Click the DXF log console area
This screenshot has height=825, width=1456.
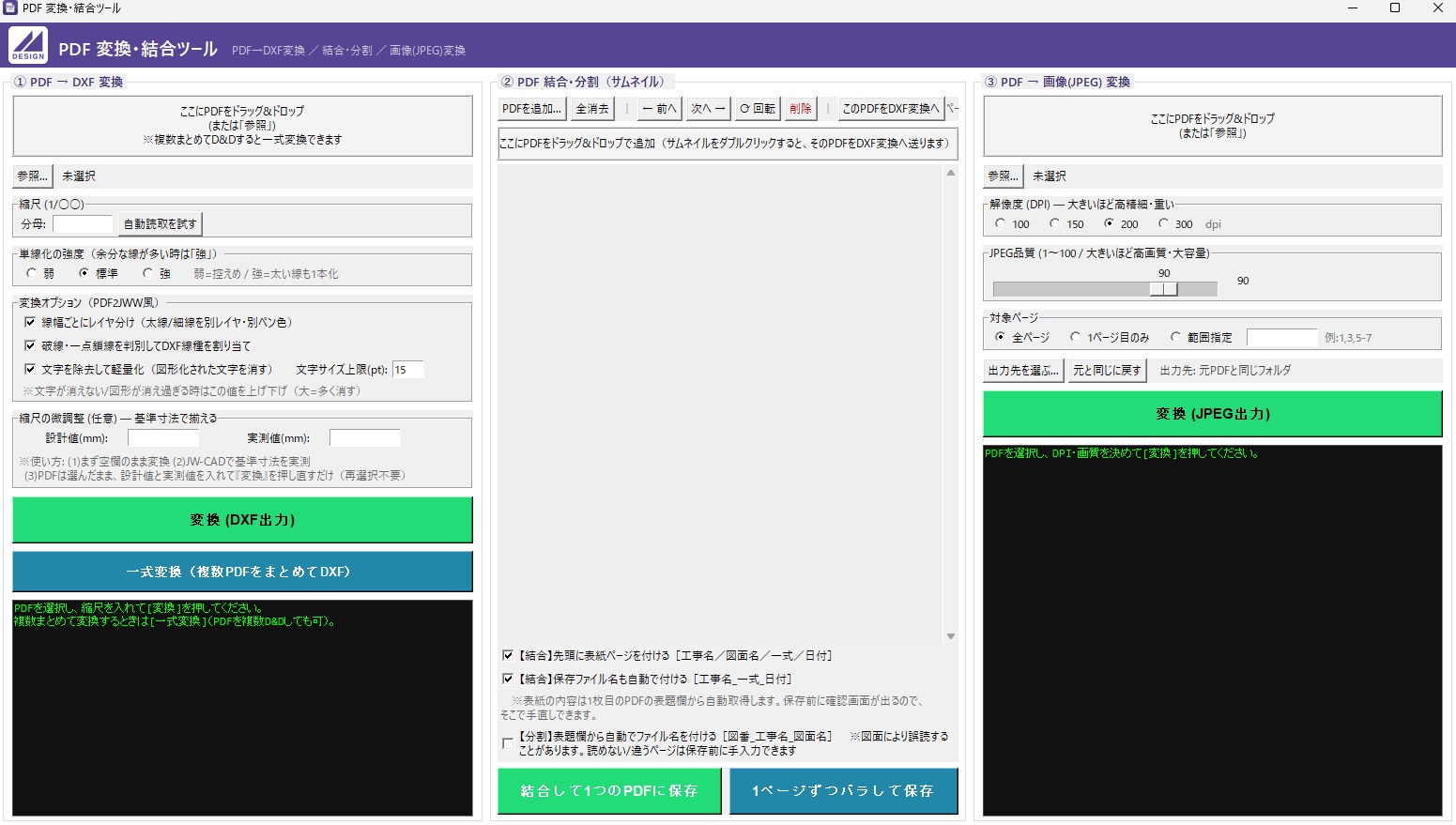point(242,708)
